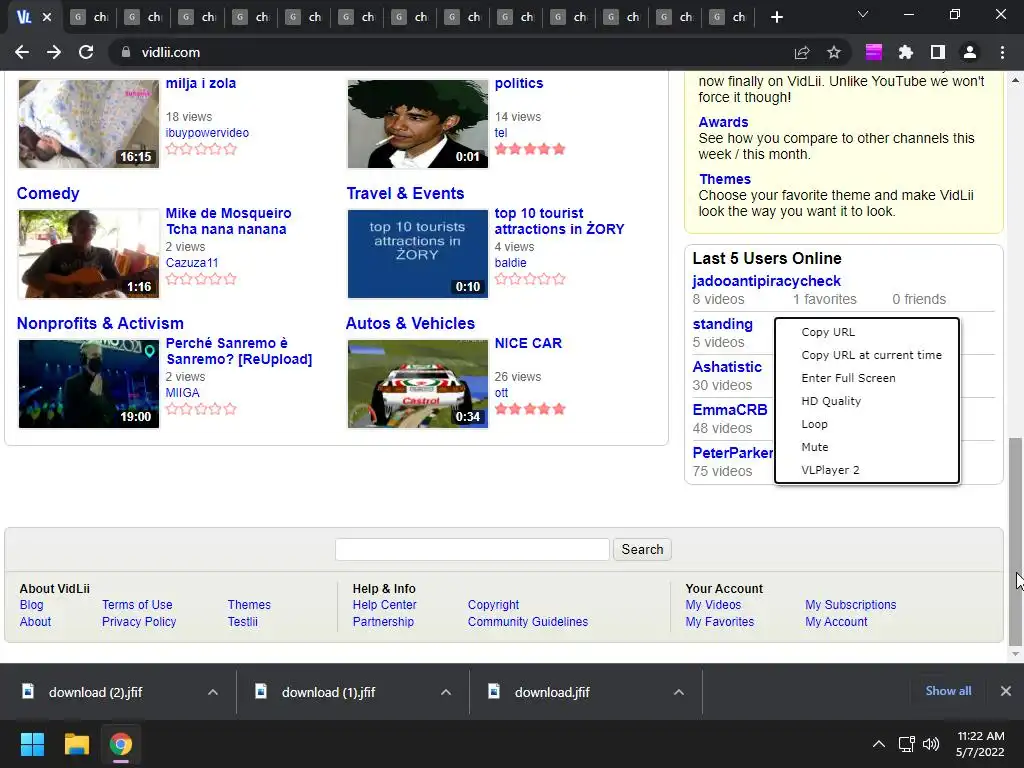Visit uploader ibuypowervideo's channel
1024x768 pixels.
pyautogui.click(x=207, y=133)
